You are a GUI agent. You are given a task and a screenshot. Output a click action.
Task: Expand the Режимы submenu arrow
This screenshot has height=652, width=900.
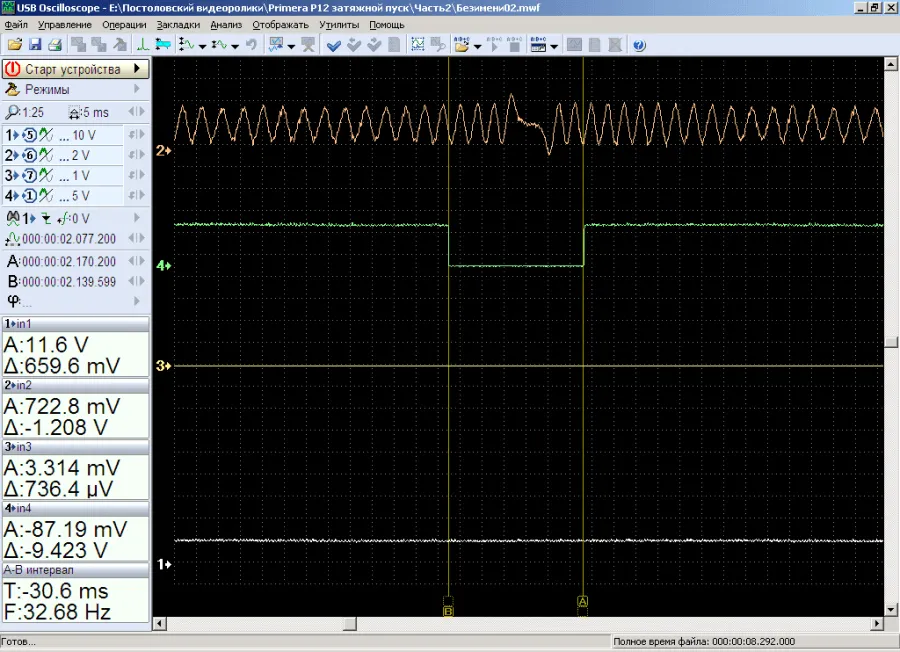point(137,89)
